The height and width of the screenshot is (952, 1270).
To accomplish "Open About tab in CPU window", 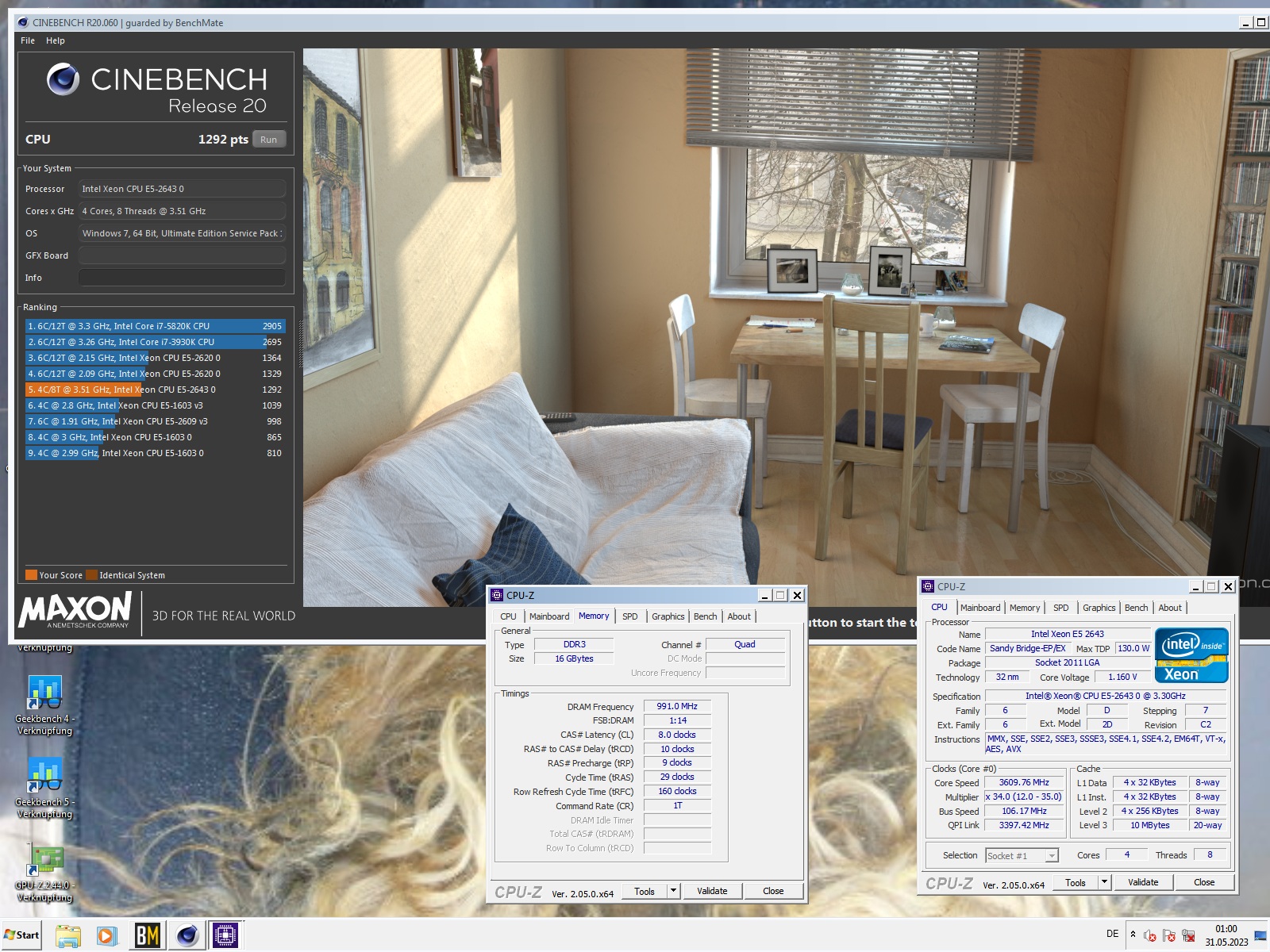I will pos(1170,608).
